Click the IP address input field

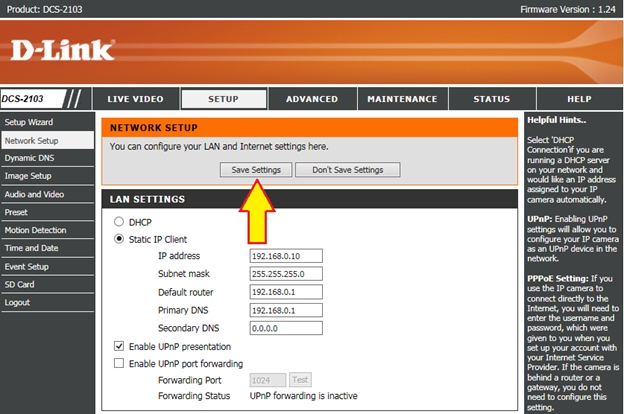[285, 256]
